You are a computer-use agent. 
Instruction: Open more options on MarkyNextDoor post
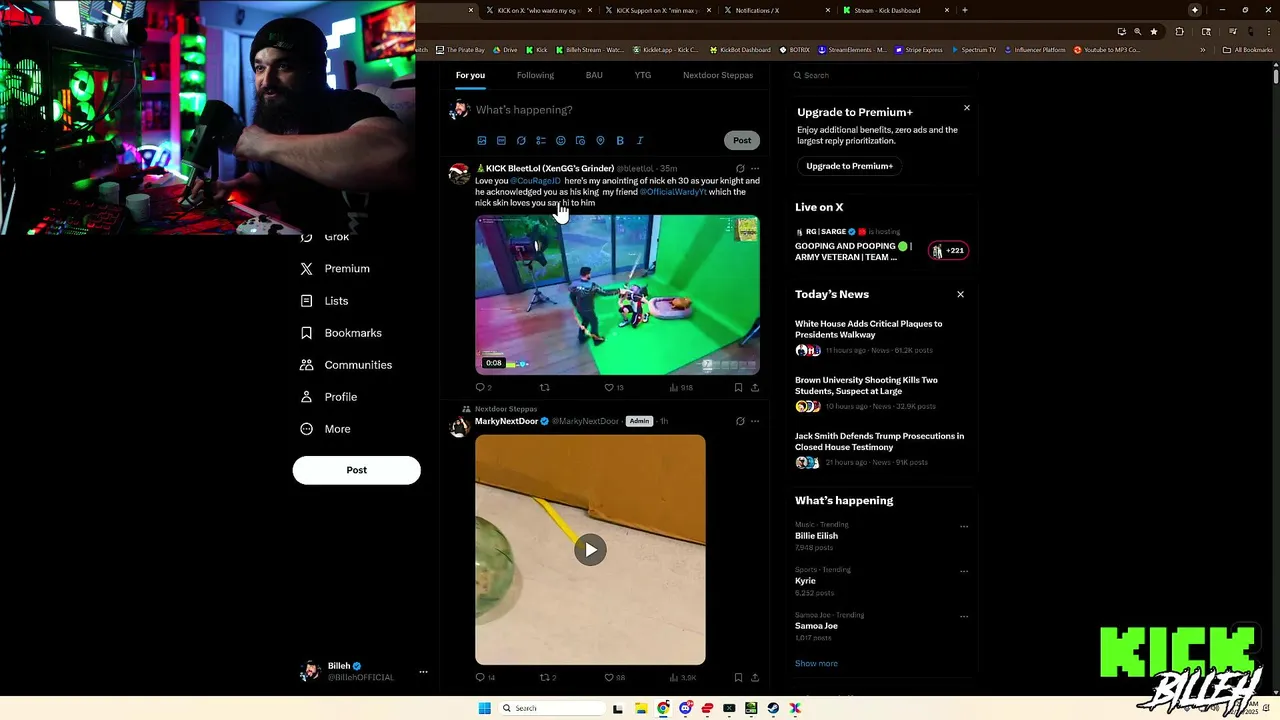pos(755,422)
